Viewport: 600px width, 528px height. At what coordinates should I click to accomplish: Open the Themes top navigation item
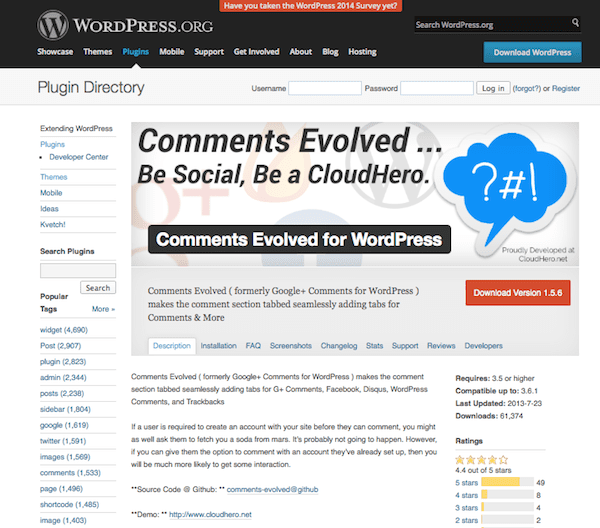click(98, 52)
